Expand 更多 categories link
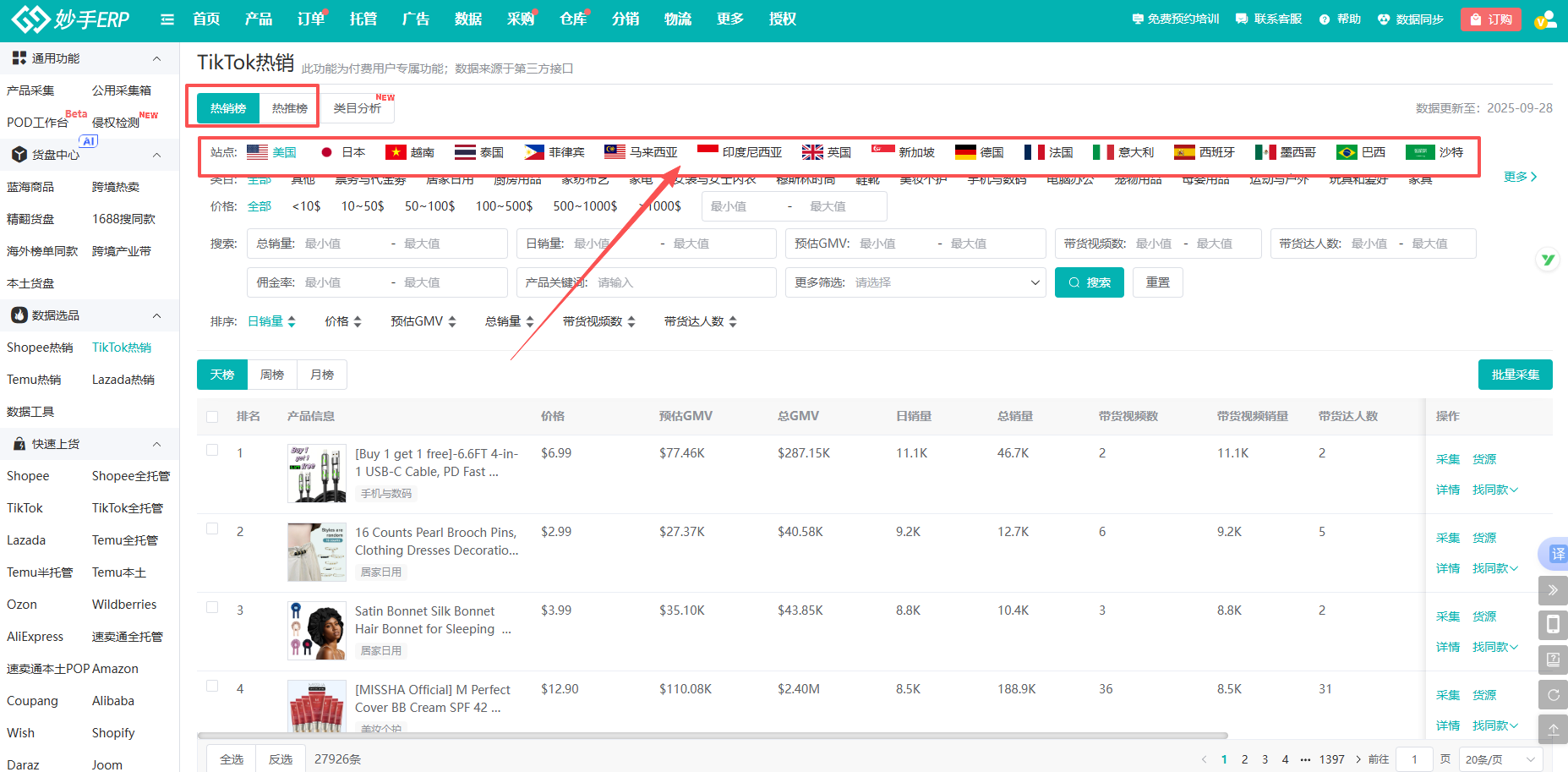 (x=1520, y=177)
